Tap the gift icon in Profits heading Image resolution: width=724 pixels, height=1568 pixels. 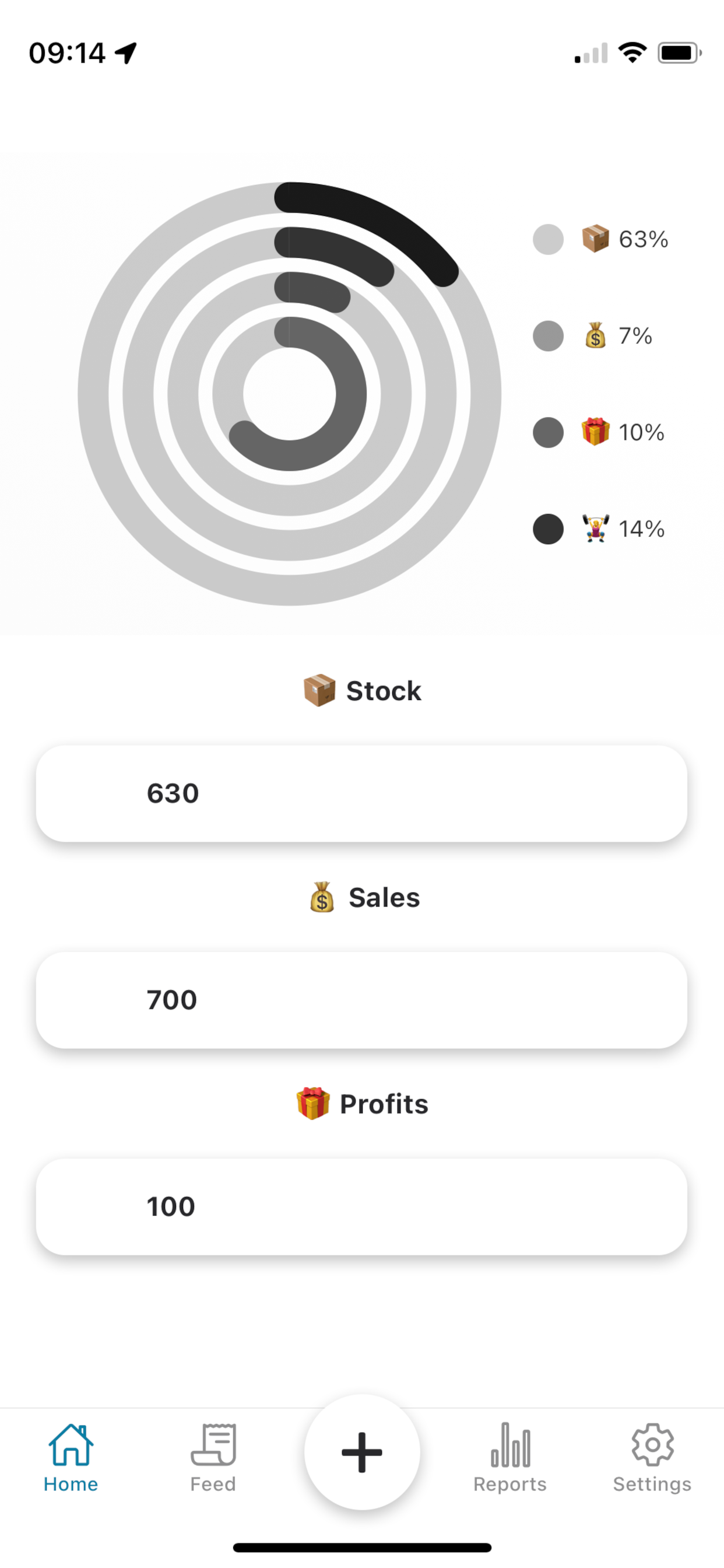(314, 1104)
